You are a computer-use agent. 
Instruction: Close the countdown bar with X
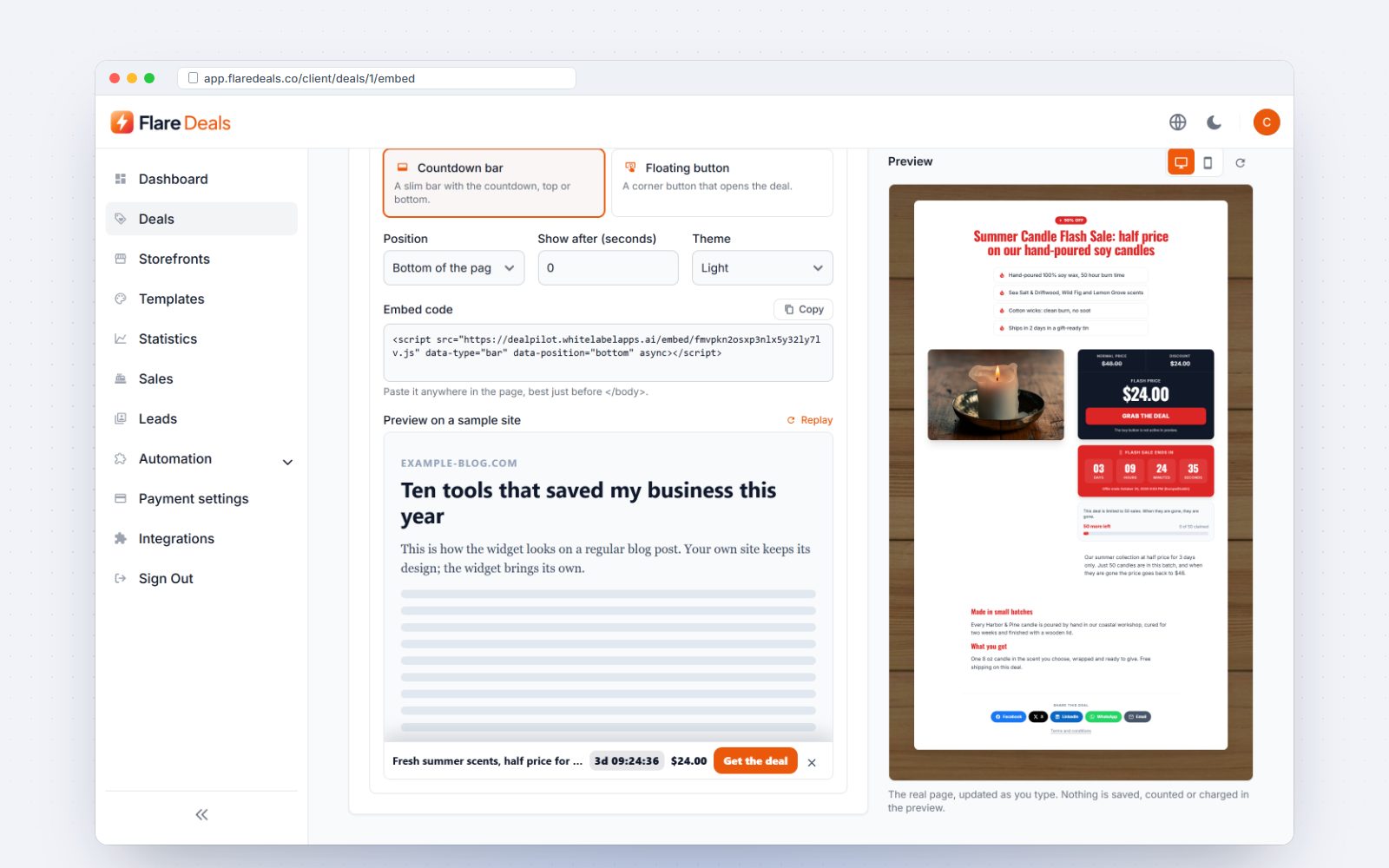(x=812, y=762)
